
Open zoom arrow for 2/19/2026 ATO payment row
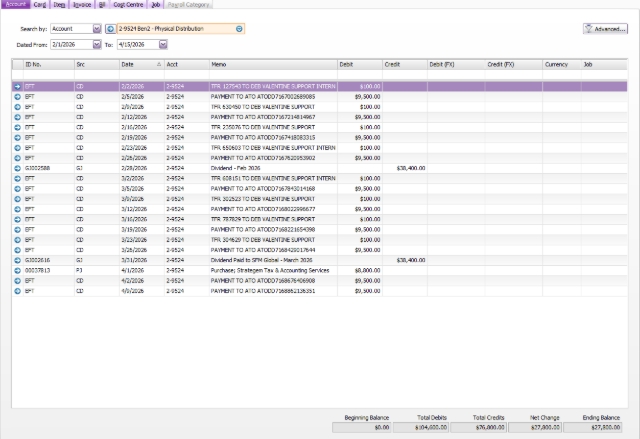coord(17,137)
